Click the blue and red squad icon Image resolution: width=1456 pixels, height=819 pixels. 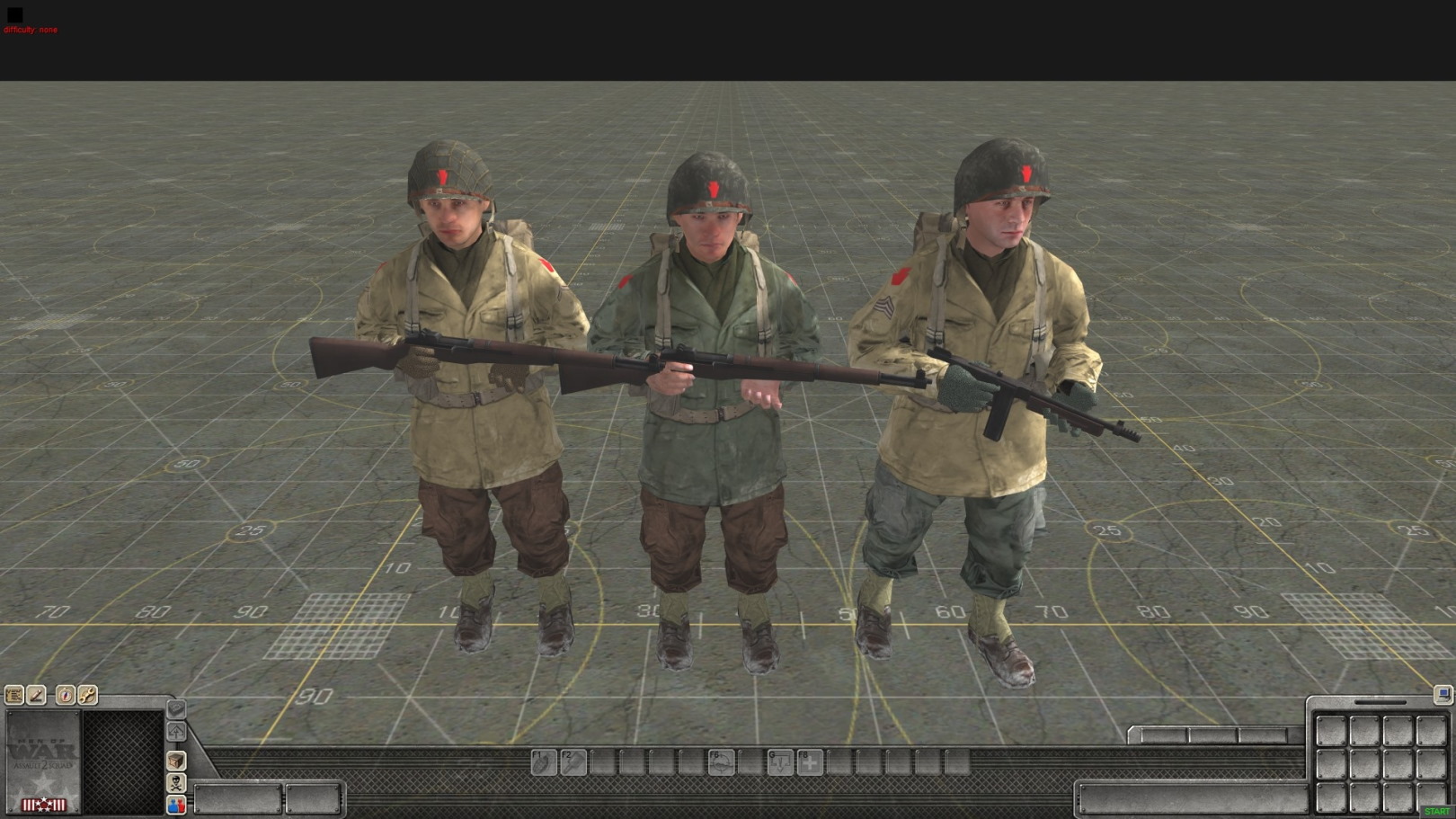pos(176,805)
